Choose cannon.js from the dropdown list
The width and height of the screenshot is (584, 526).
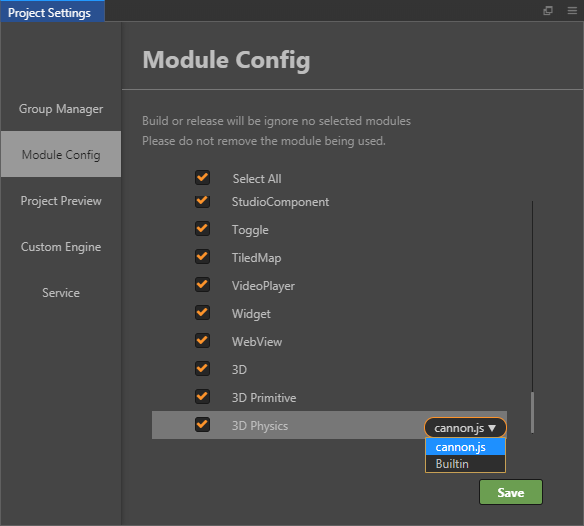point(465,447)
